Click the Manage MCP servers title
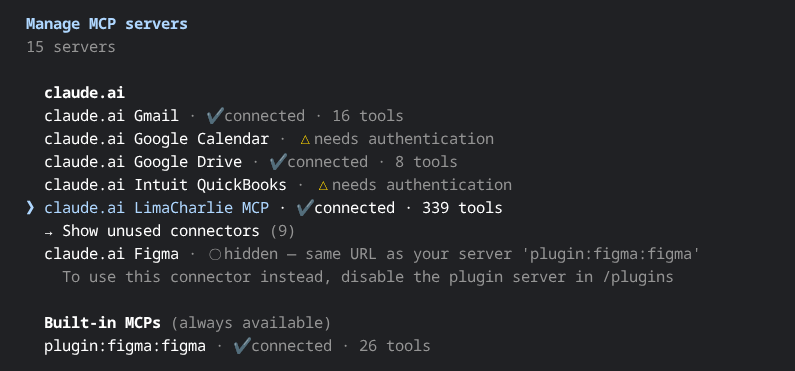This screenshot has width=795, height=371. tap(107, 24)
